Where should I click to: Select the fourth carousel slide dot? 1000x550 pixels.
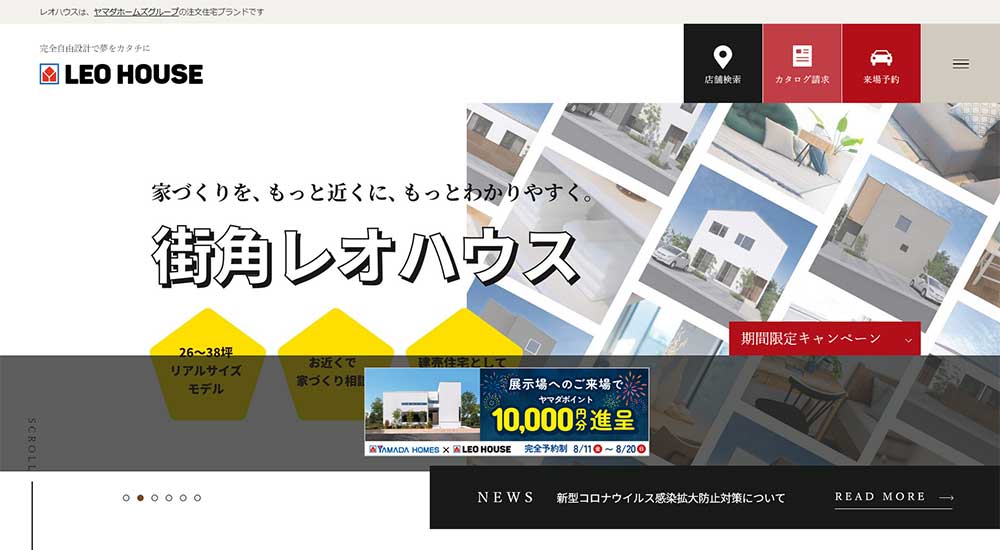tap(169, 497)
